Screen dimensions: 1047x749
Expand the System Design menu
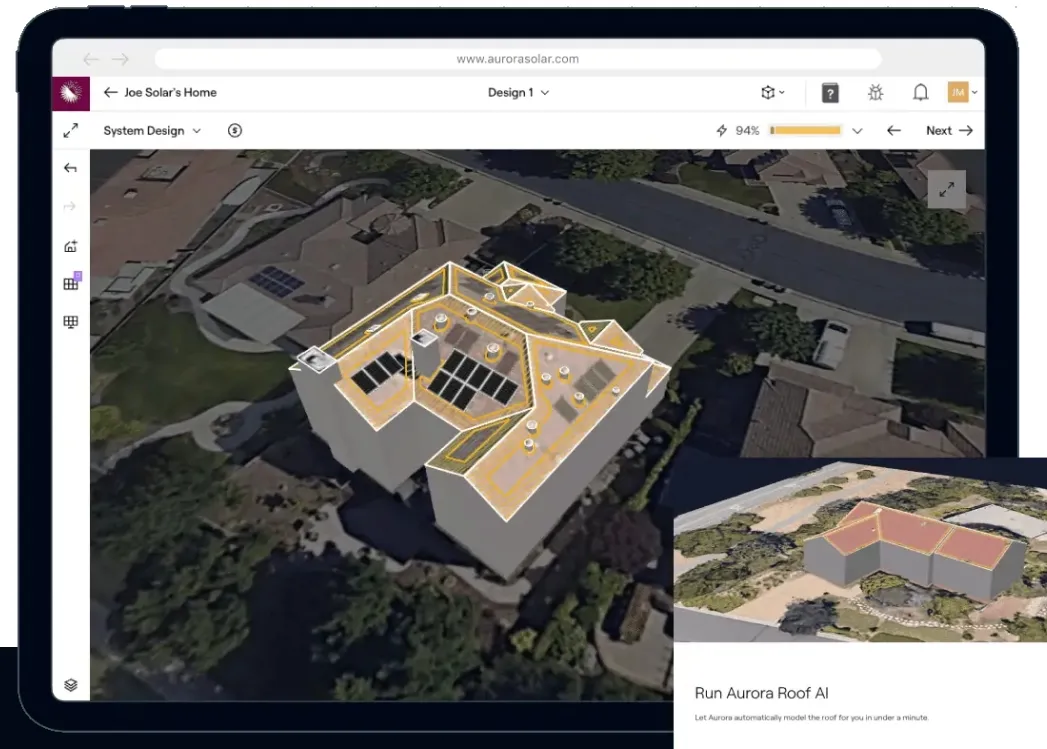pos(152,131)
